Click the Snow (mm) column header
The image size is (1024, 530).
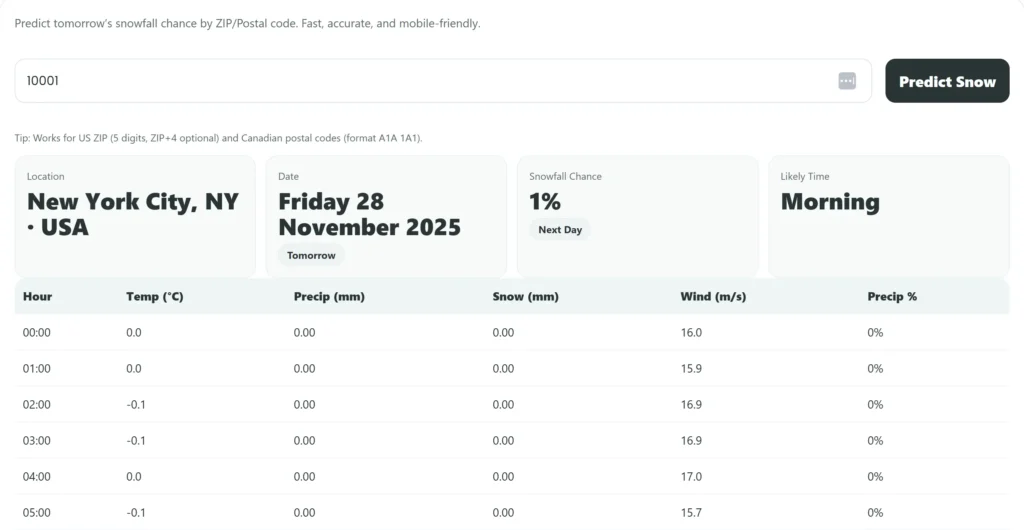[x=525, y=297]
